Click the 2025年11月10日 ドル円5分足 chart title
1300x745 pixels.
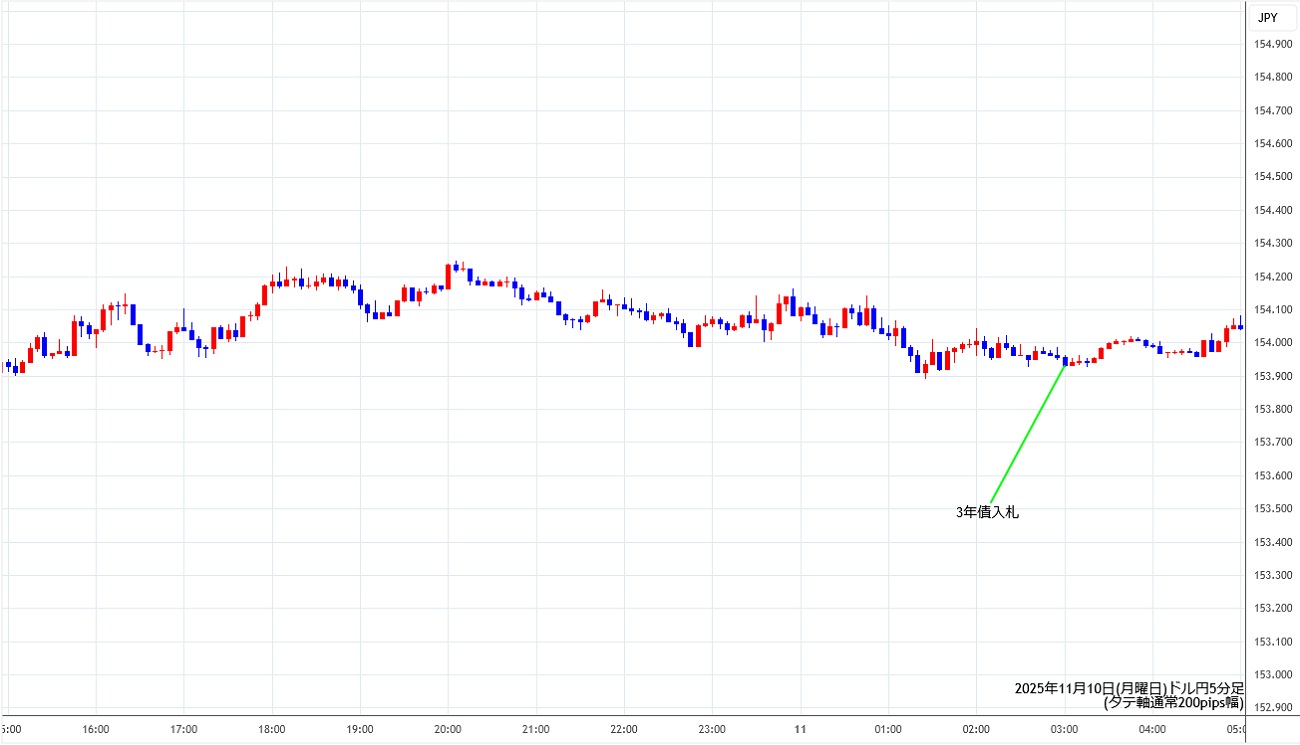1128,689
